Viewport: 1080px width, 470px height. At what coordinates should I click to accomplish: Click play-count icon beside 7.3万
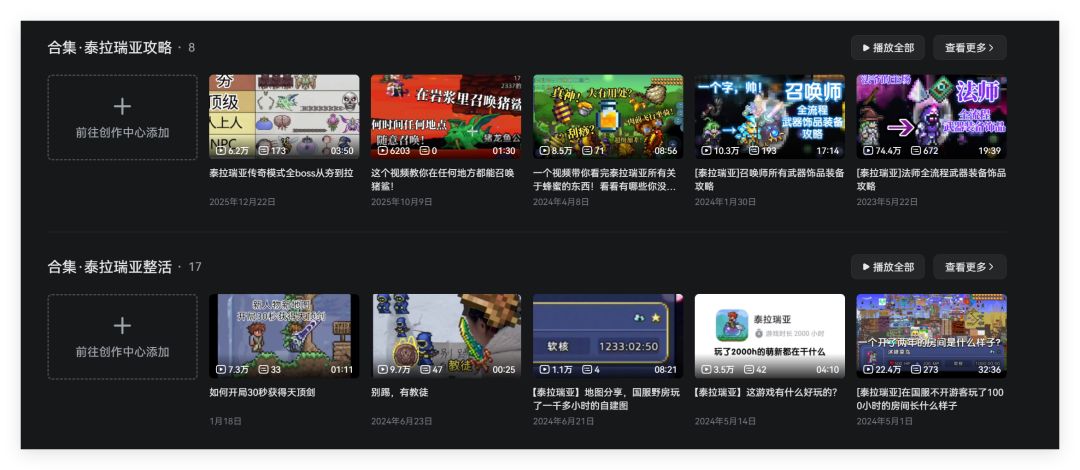pyautogui.click(x=220, y=369)
